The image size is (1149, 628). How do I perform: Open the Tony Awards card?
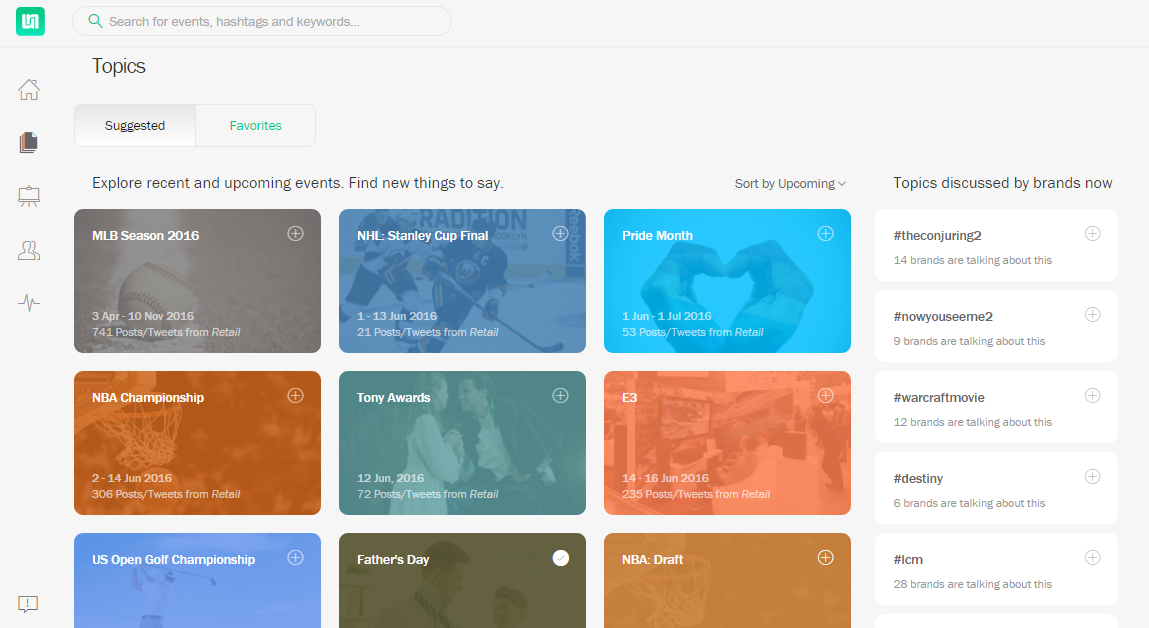pos(462,443)
